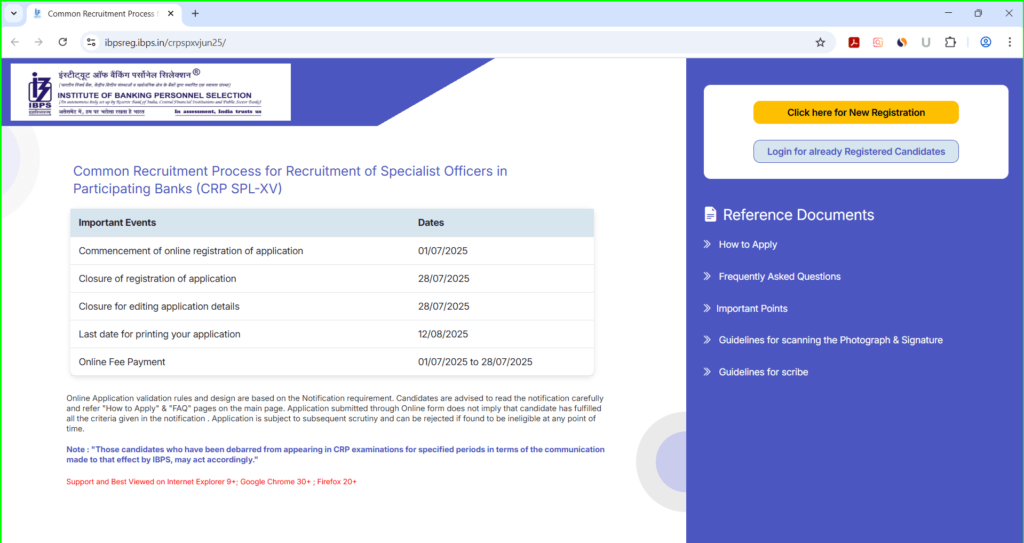1024x543 pixels.
Task: Click the Important Events column header
Action: click(x=117, y=223)
